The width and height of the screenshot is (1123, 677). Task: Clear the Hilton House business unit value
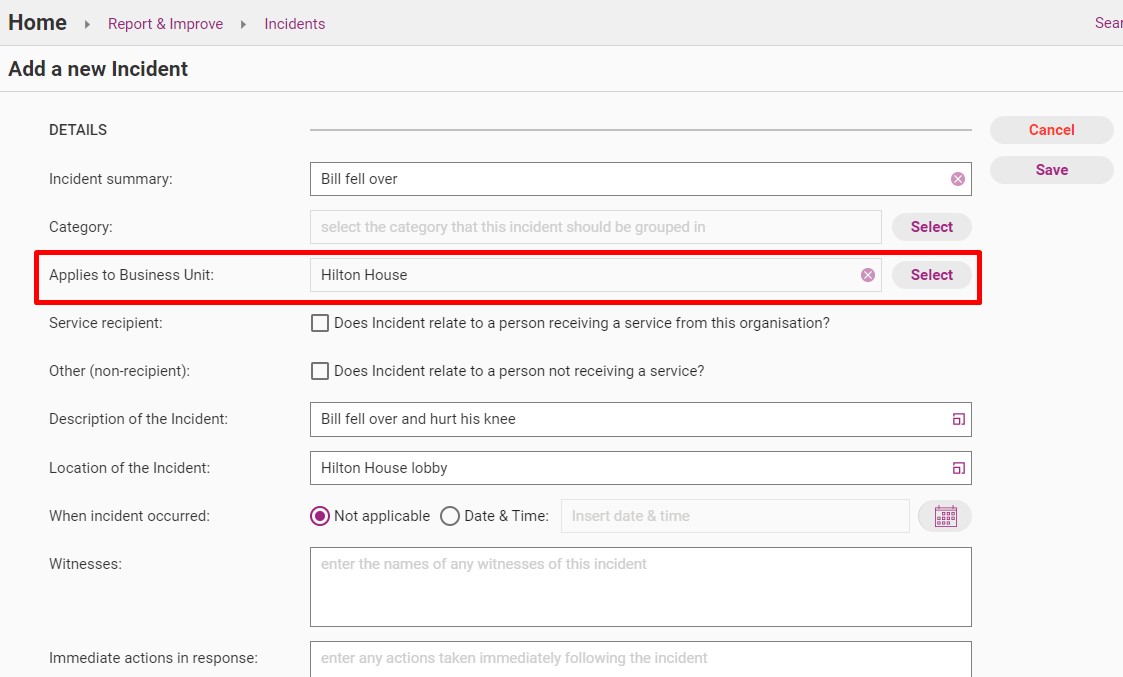click(867, 275)
